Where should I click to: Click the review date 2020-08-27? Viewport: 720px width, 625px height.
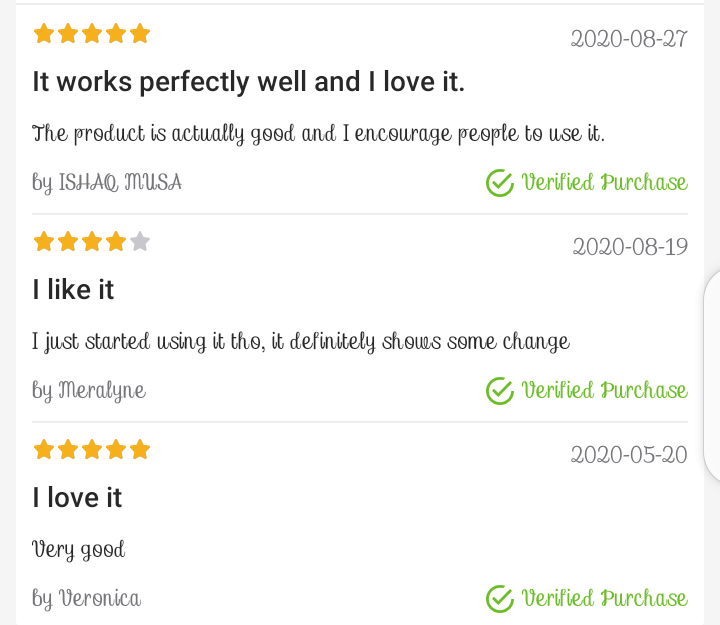pos(629,39)
